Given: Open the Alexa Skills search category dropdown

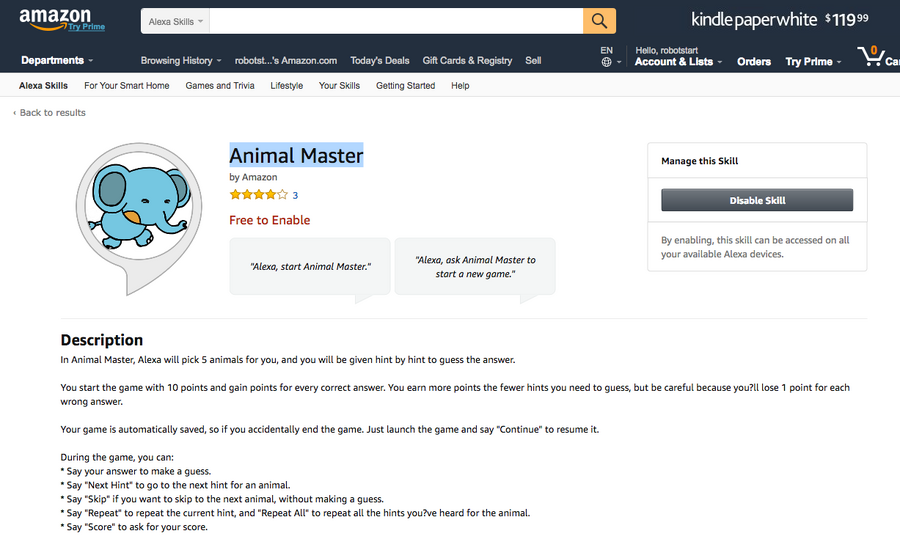Looking at the screenshot, I should (177, 21).
